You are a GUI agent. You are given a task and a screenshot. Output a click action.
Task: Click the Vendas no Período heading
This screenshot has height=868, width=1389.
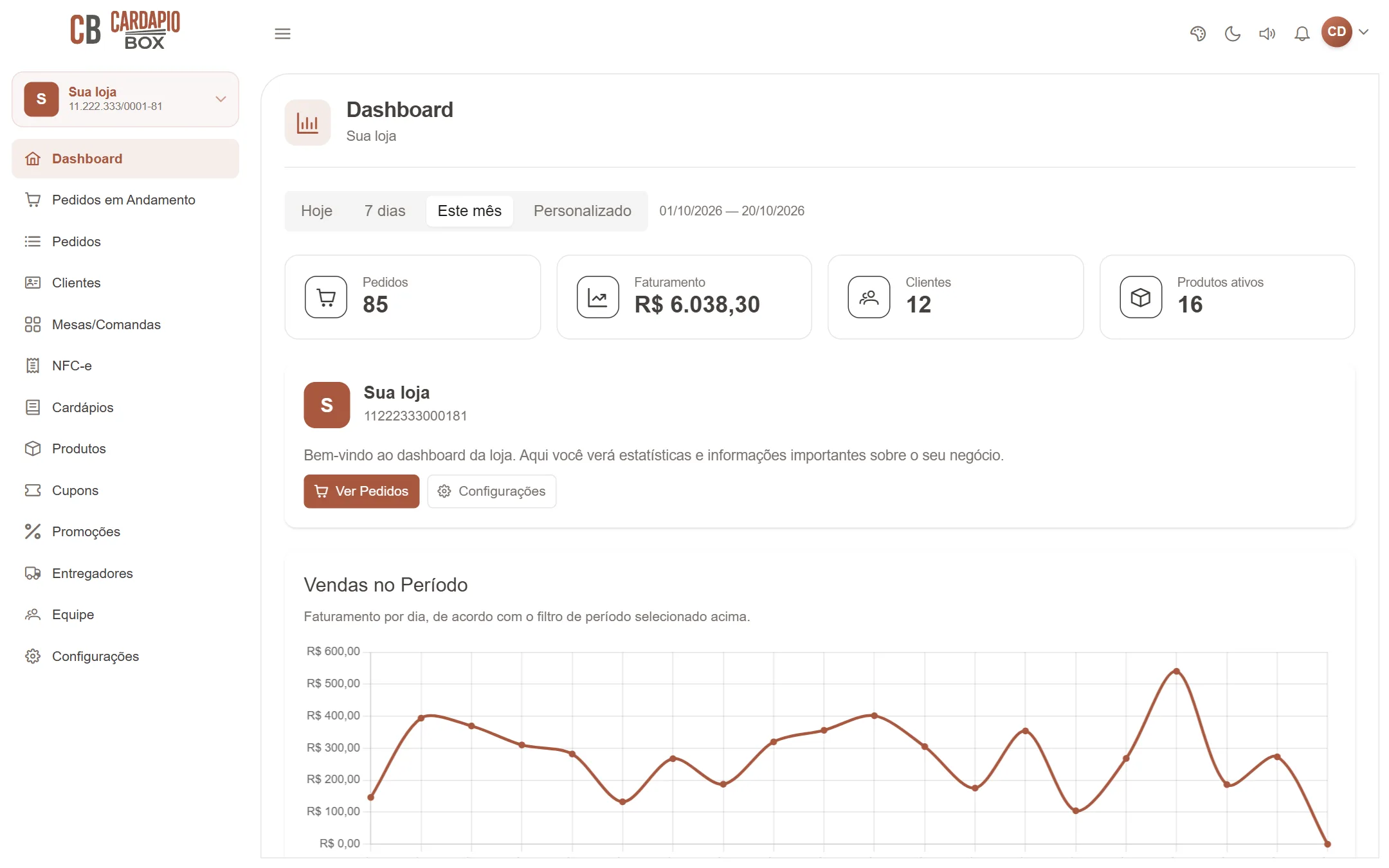(386, 585)
